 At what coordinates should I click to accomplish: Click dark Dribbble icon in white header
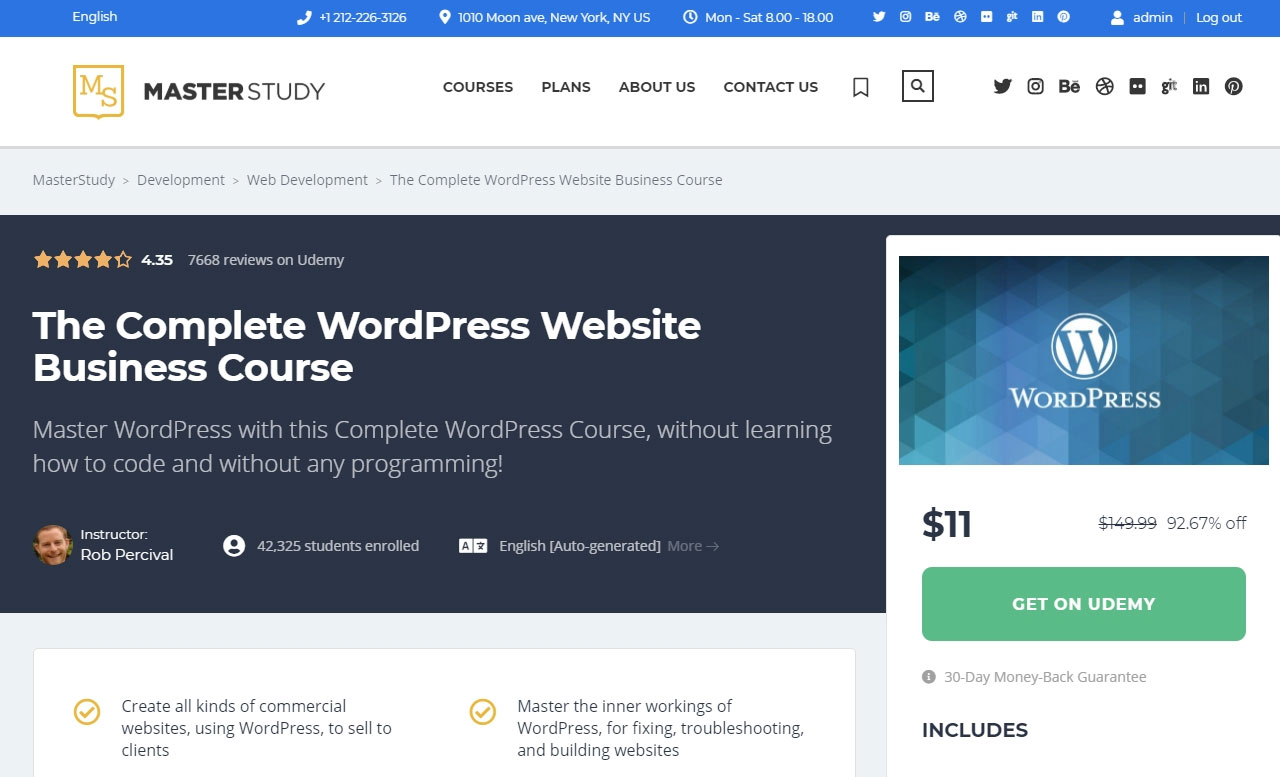pos(1104,87)
